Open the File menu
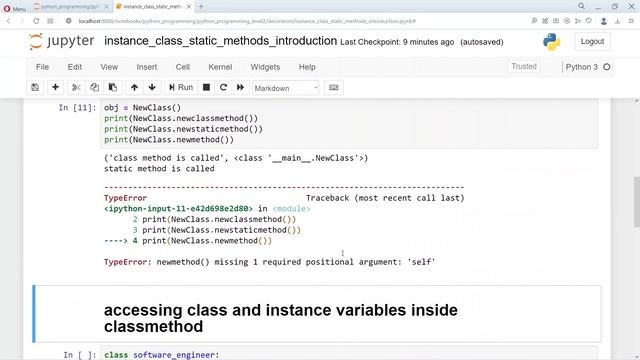 (42, 67)
